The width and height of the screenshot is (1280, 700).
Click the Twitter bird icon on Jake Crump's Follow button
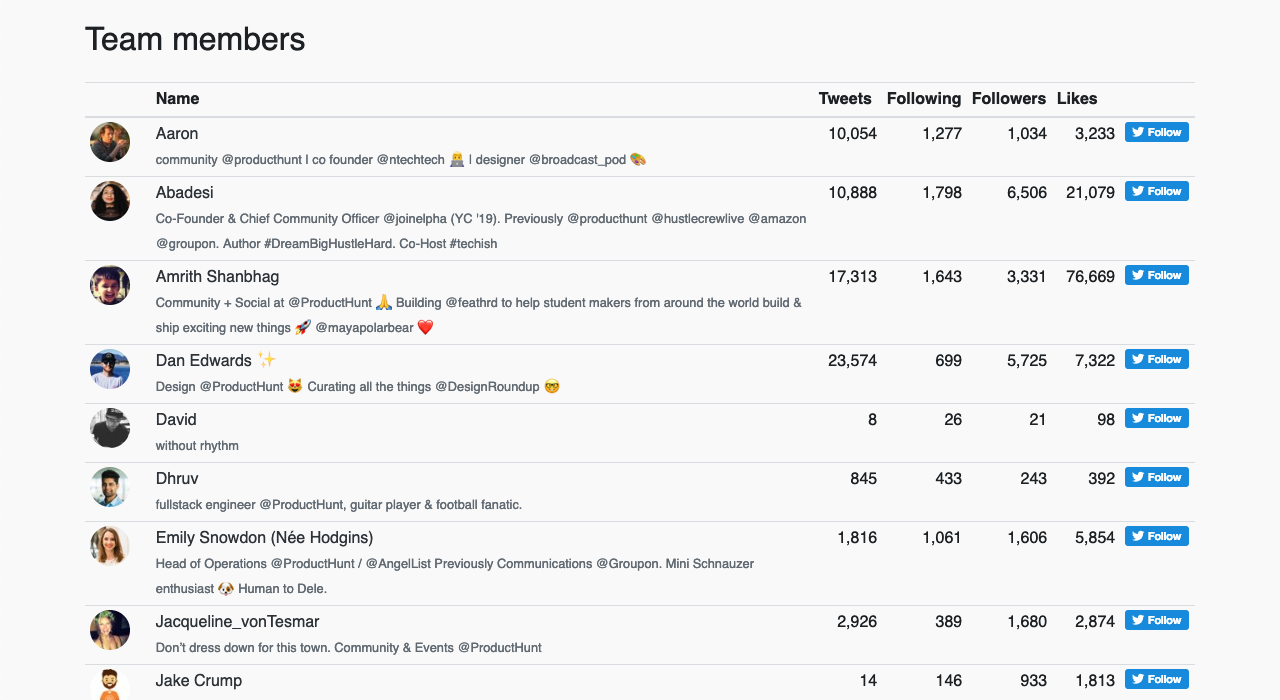click(x=1137, y=678)
